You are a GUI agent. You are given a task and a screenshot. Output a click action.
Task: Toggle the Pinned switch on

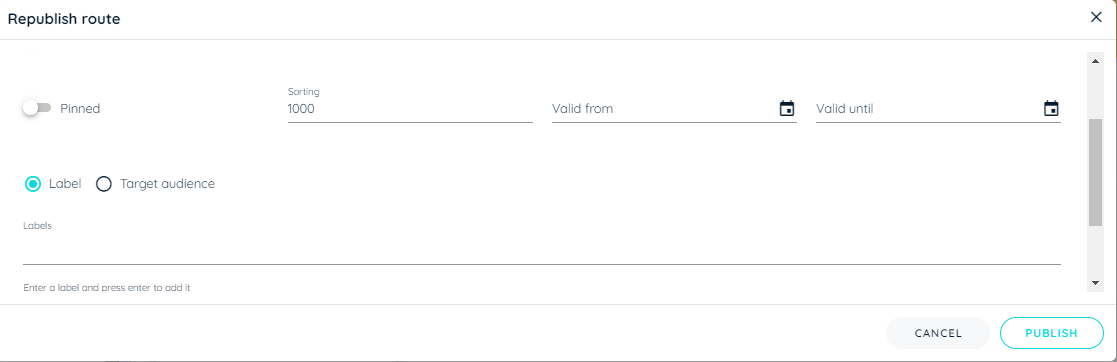tap(37, 108)
